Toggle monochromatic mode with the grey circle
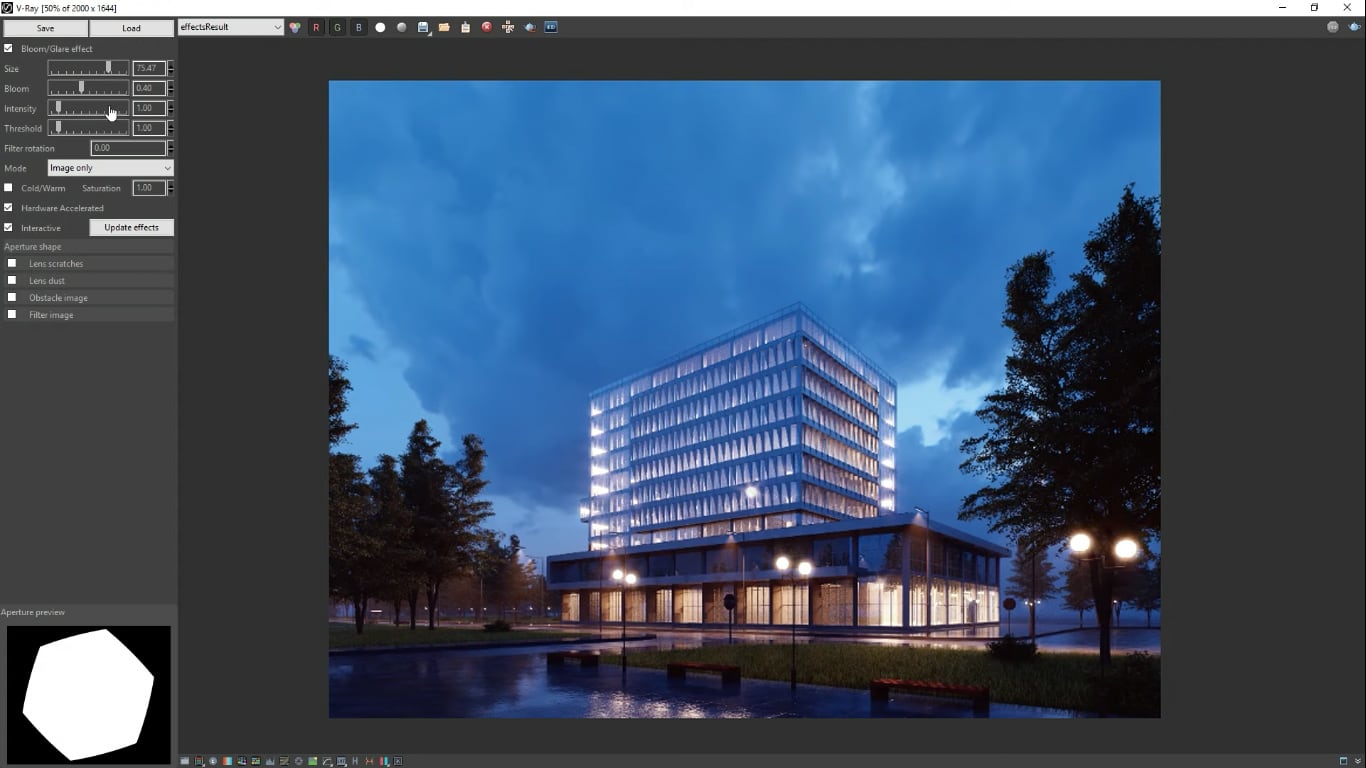1366x768 pixels. coord(401,27)
